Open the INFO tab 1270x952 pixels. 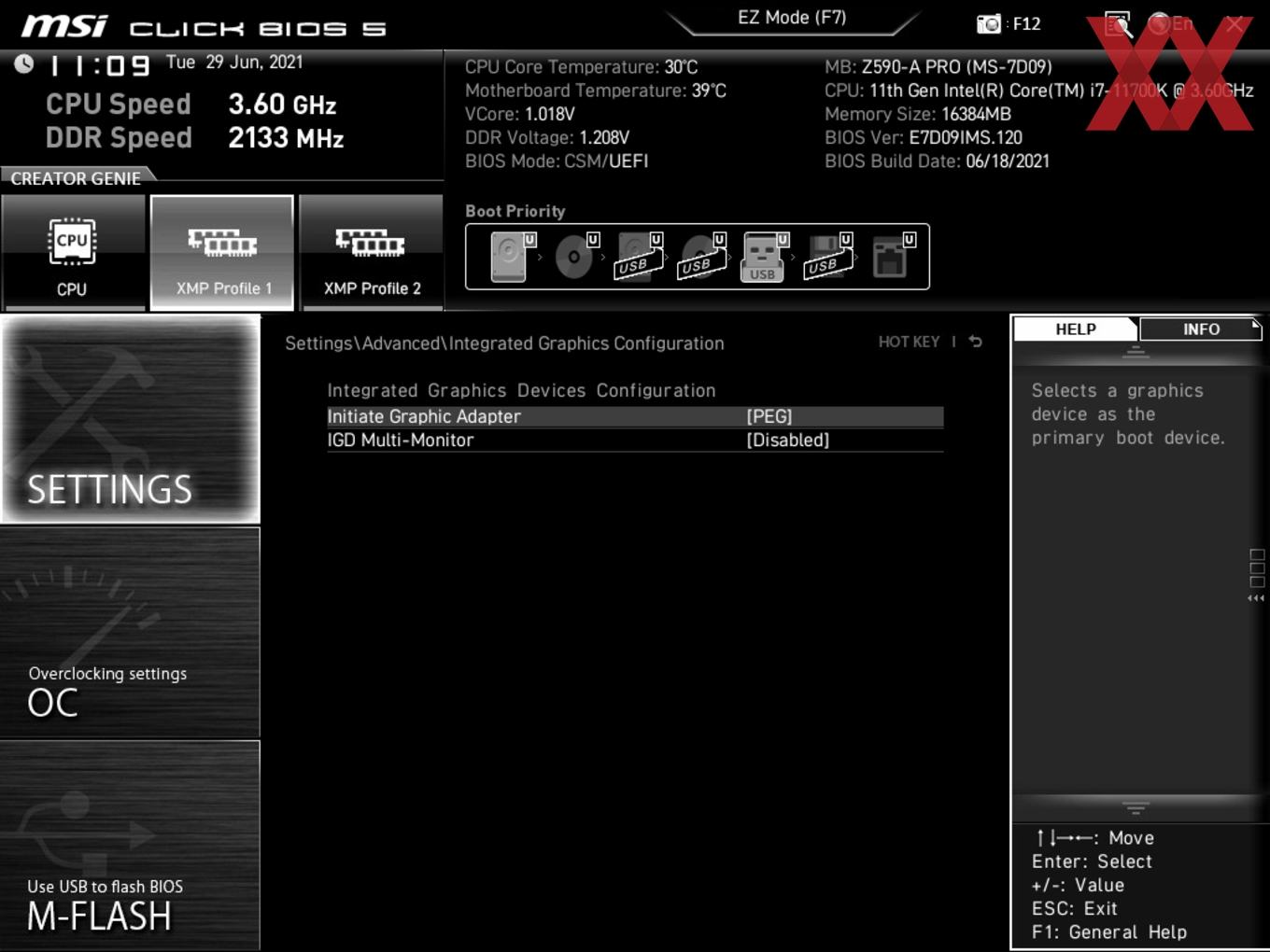tap(1201, 329)
